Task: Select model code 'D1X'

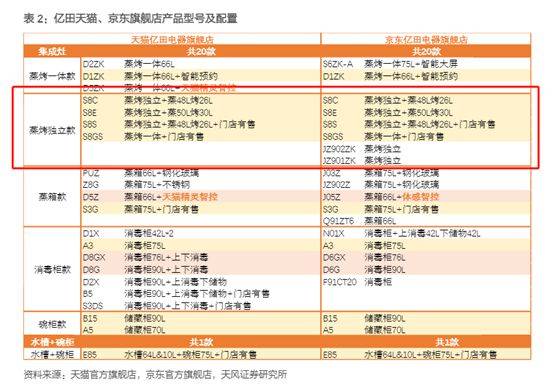Action: click(x=91, y=234)
